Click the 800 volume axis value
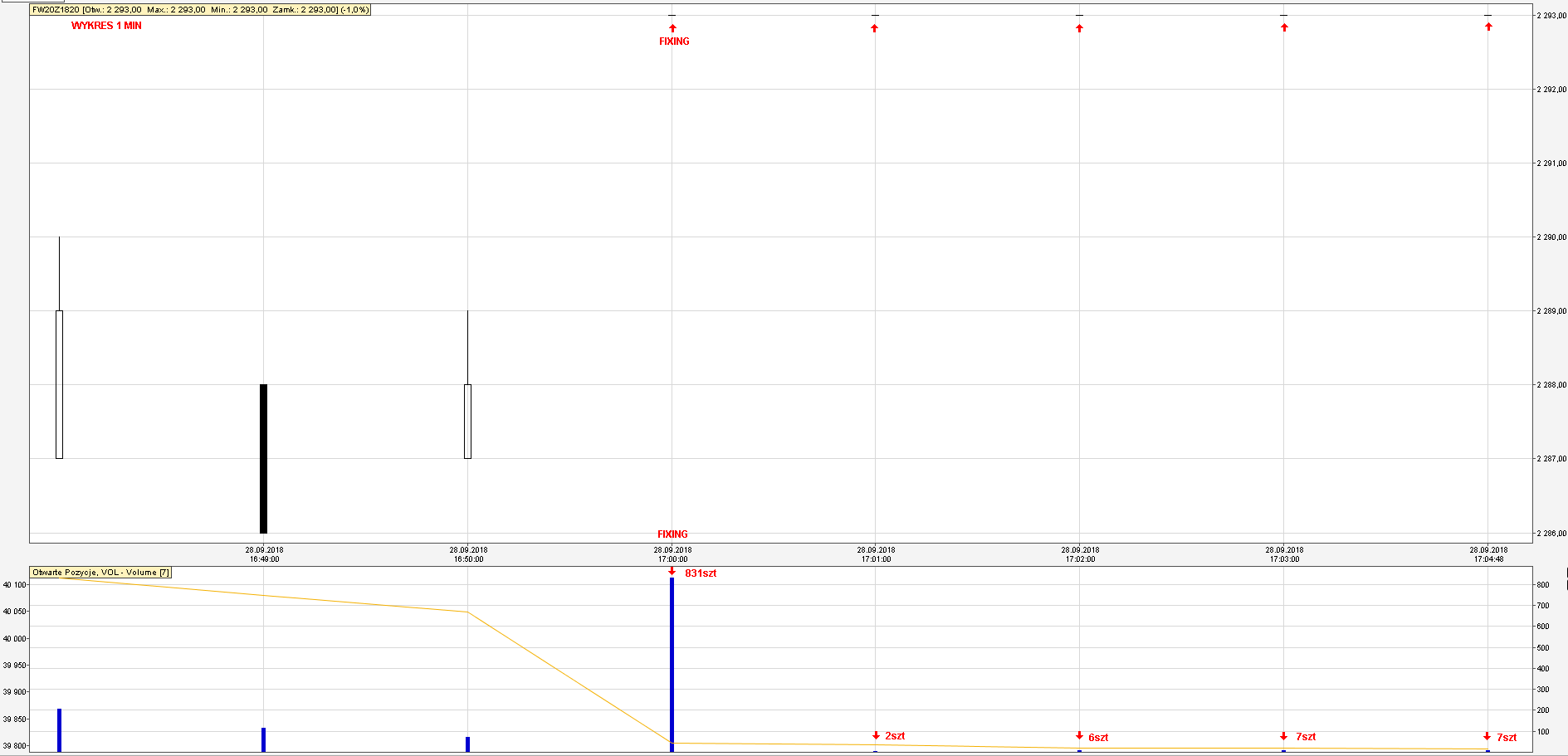This screenshot has height=756, width=1568. 1542,585
